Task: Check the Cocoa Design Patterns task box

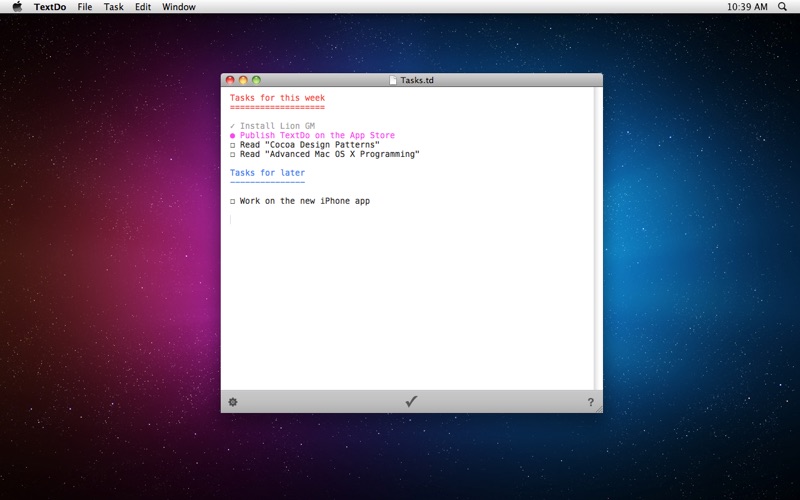Action: 233,145
